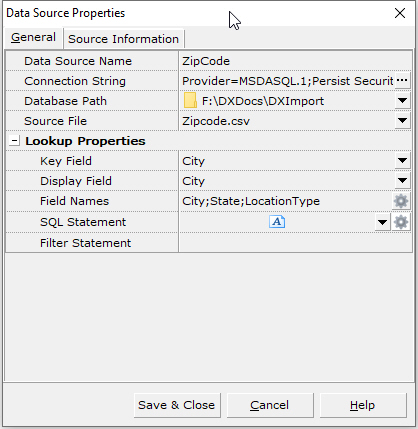
Task: Click the yellow folder icon in Database Path
Action: [x=190, y=101]
